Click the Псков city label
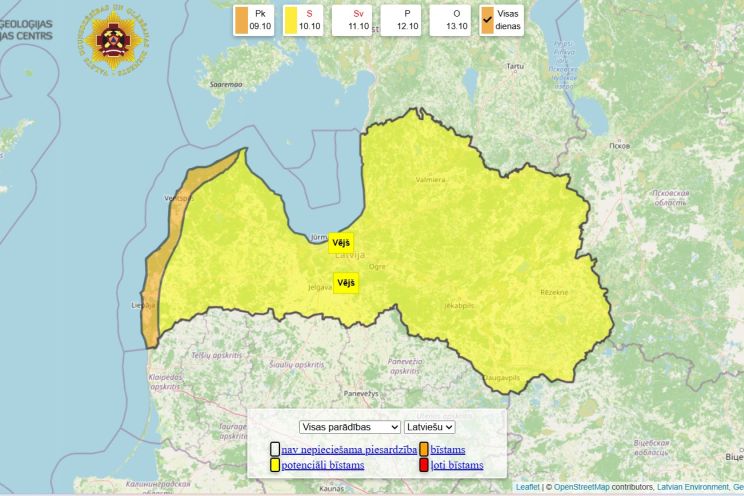This screenshot has height=496, width=744. tap(620, 146)
